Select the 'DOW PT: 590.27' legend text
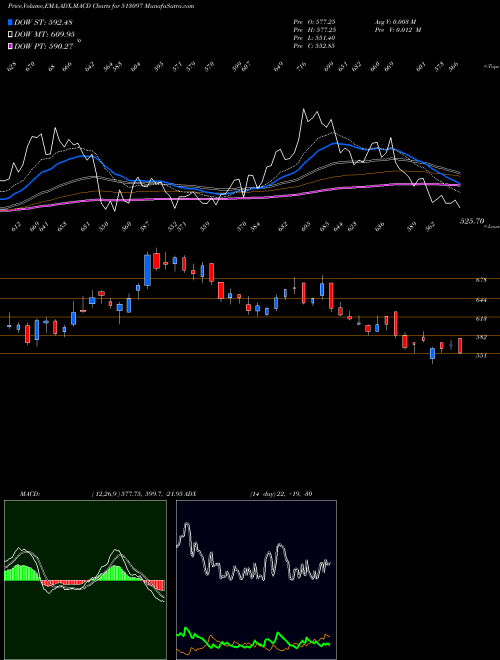Viewport: 500px width, 660px height. tap(44, 46)
